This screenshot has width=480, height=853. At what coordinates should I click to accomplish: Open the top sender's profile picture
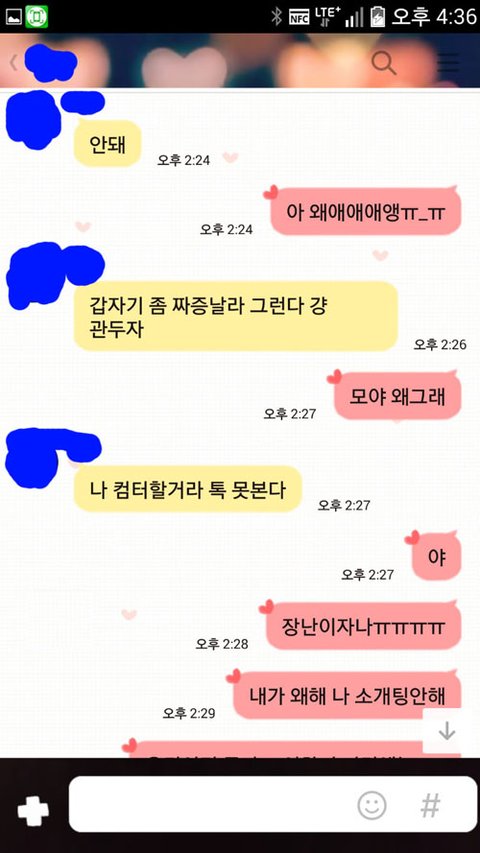(33, 120)
